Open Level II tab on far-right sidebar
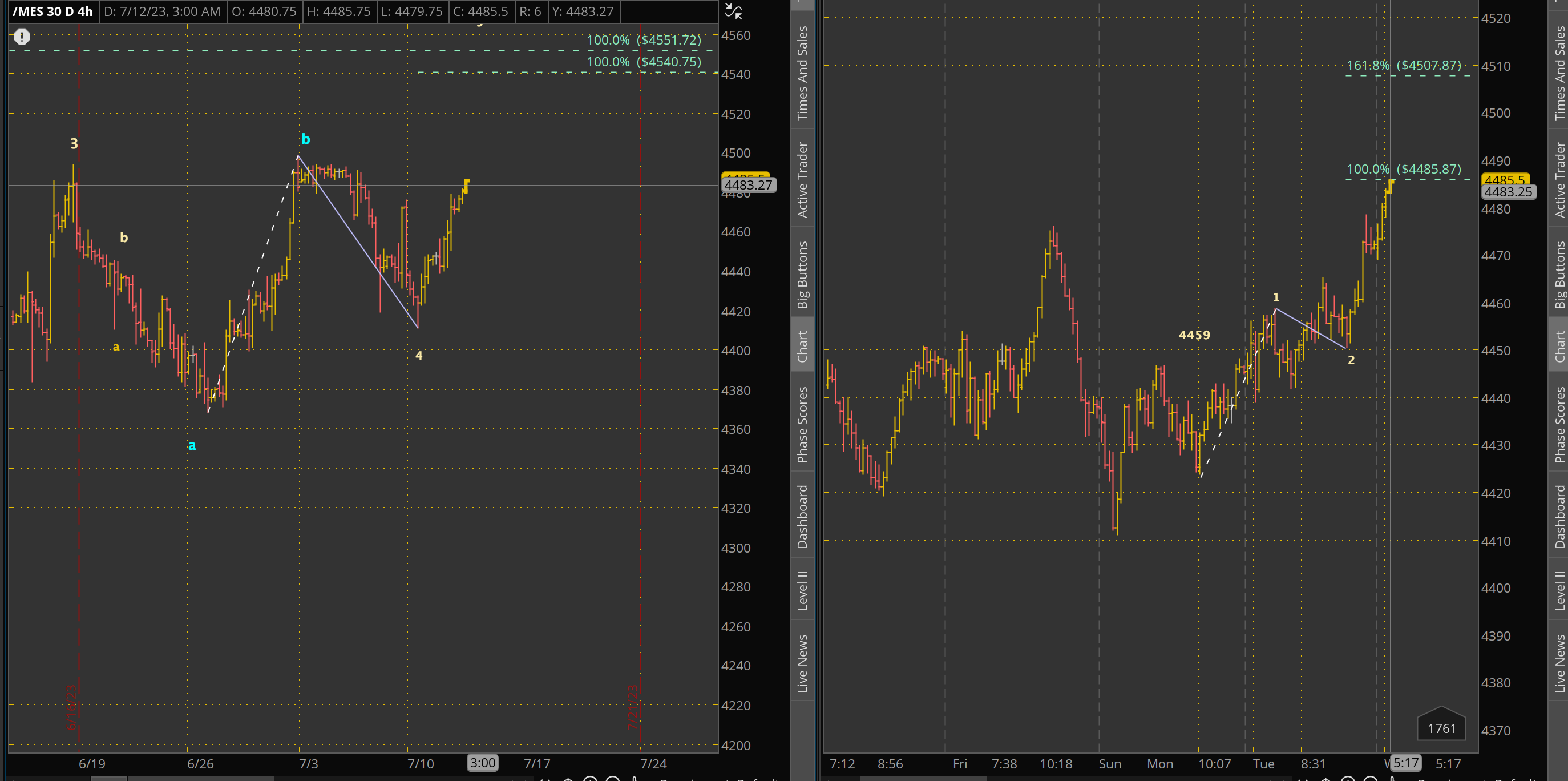The width and height of the screenshot is (1568, 781). (1559, 590)
